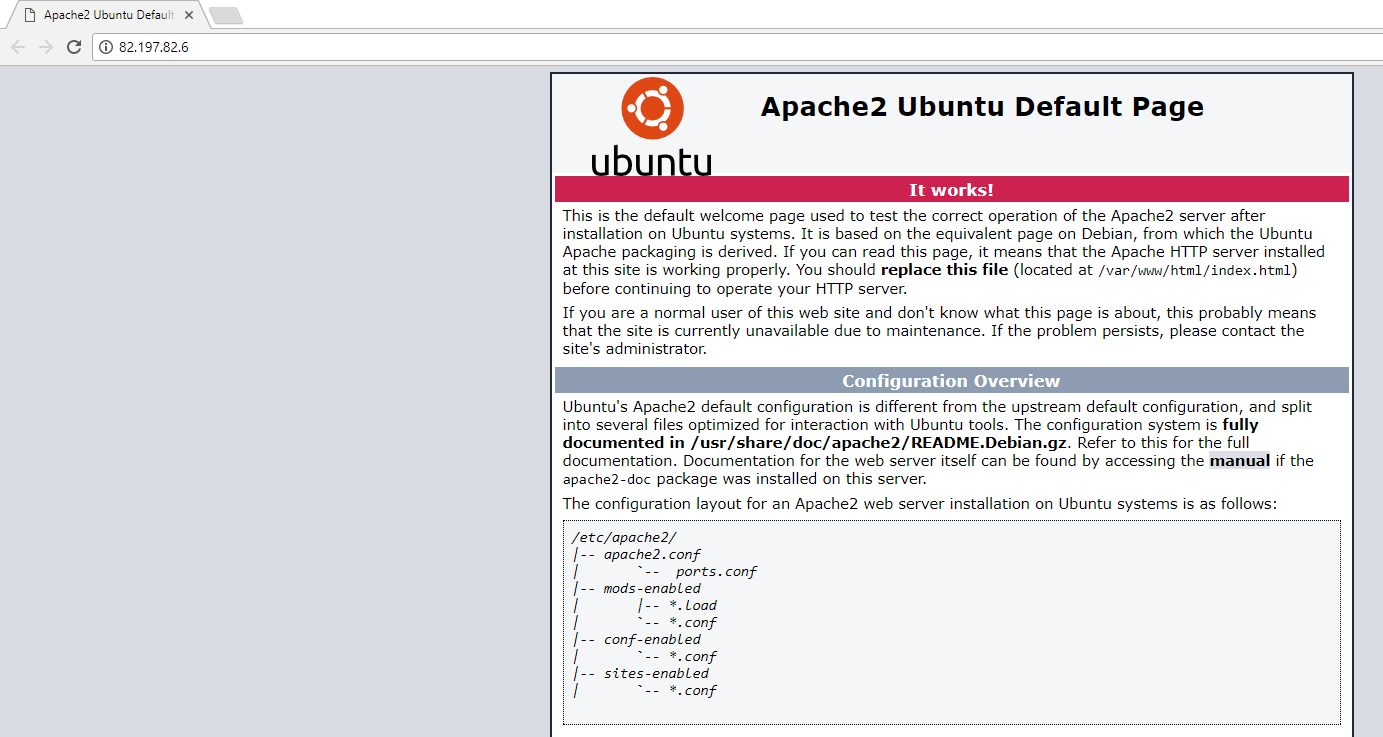Click the It works! banner
Viewport: 1383px width, 737px height.
[x=951, y=190]
